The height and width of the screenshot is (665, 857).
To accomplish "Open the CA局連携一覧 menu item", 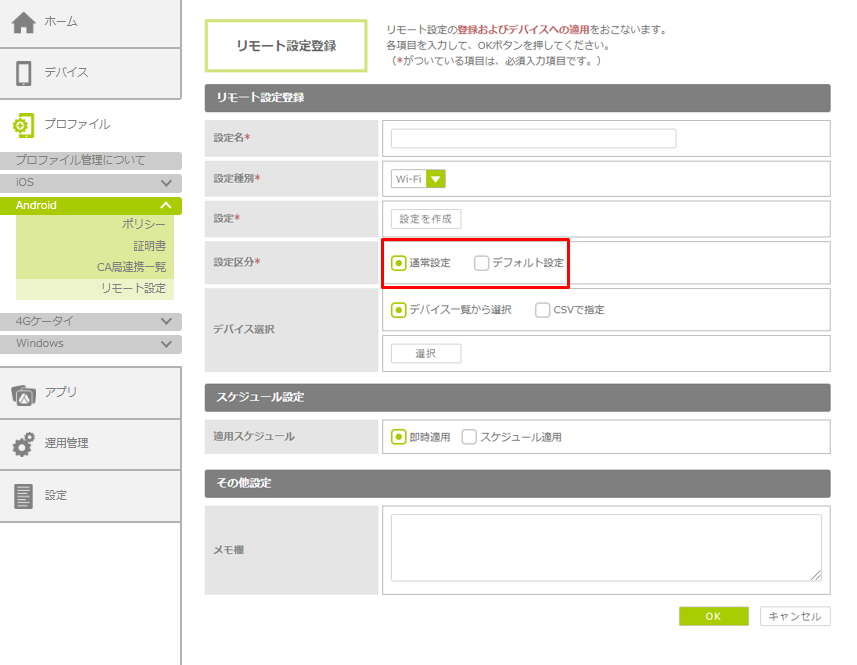I will click(131, 267).
